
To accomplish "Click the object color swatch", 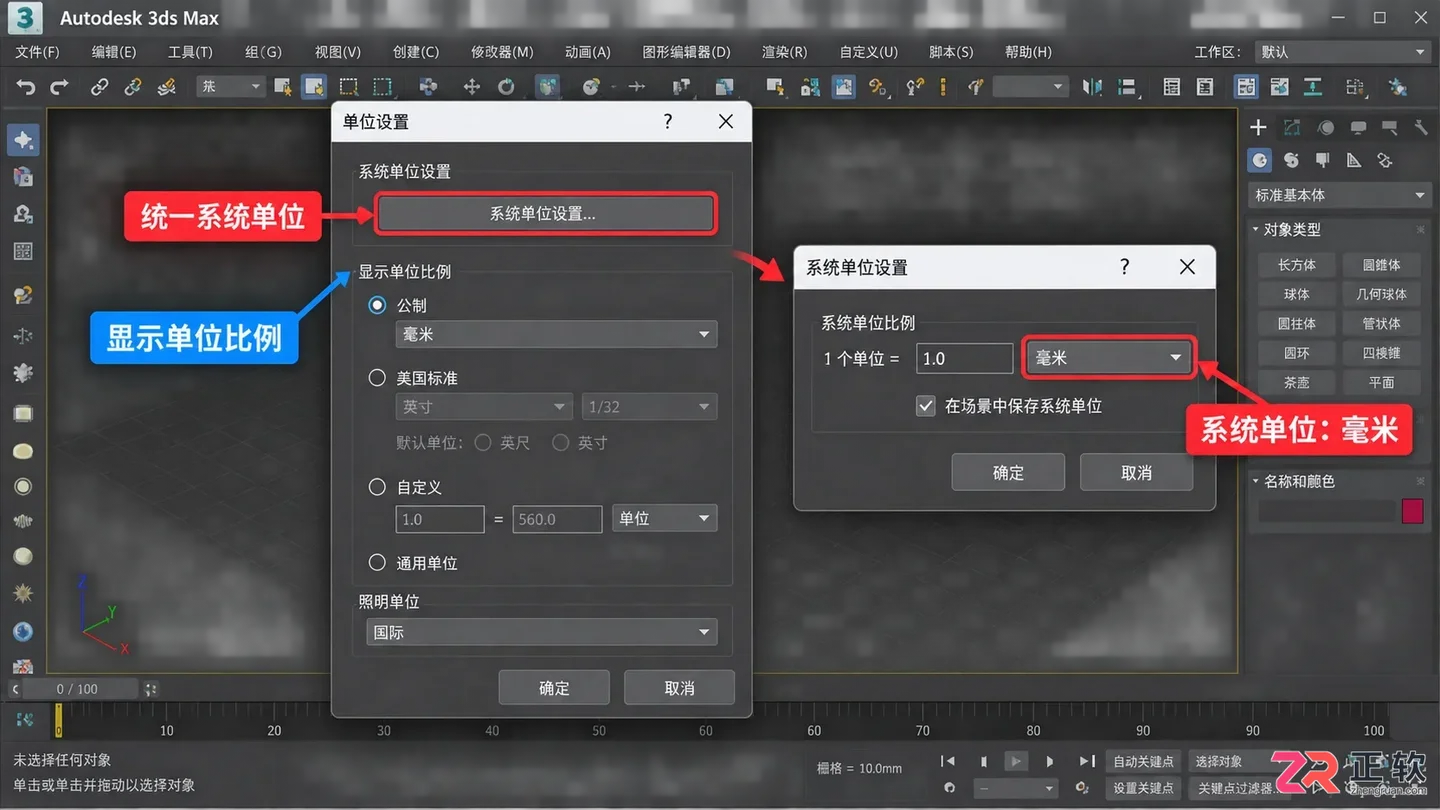I will (x=1412, y=511).
